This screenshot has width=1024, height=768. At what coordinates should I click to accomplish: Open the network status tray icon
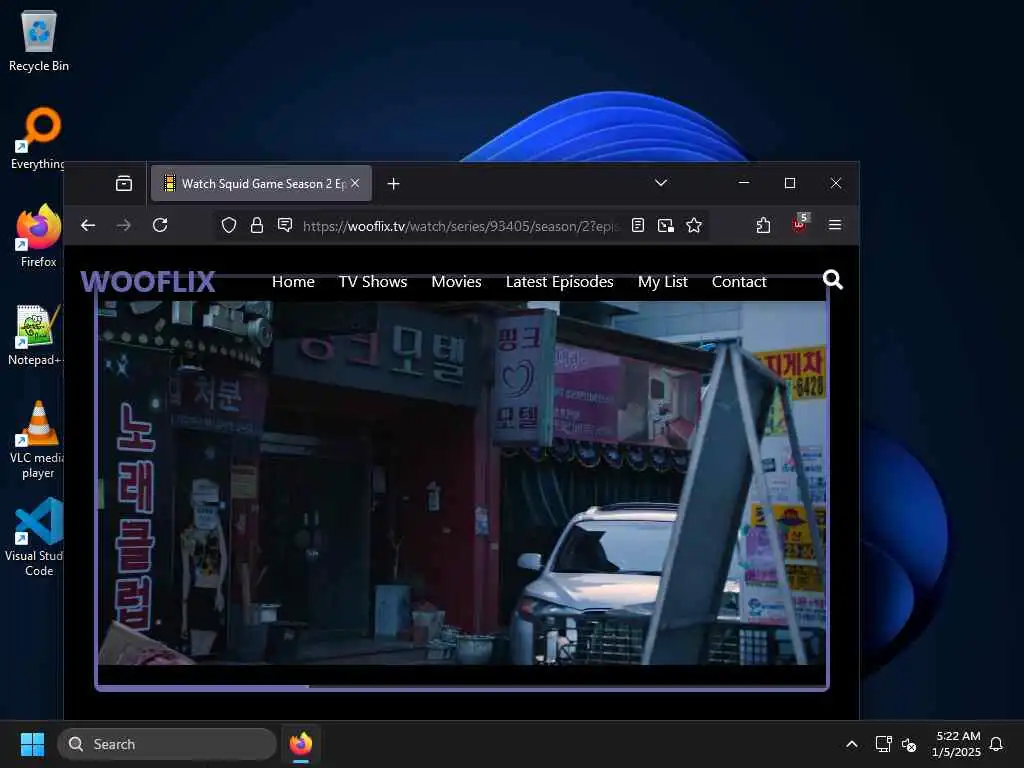pyautogui.click(x=883, y=744)
